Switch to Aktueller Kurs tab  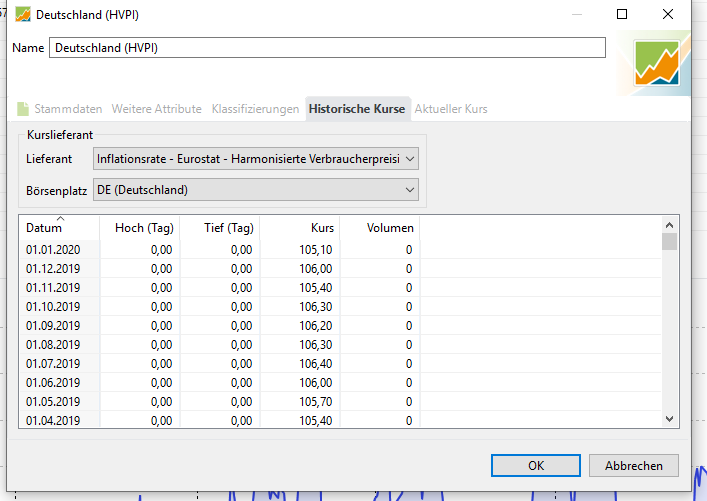pos(451,109)
